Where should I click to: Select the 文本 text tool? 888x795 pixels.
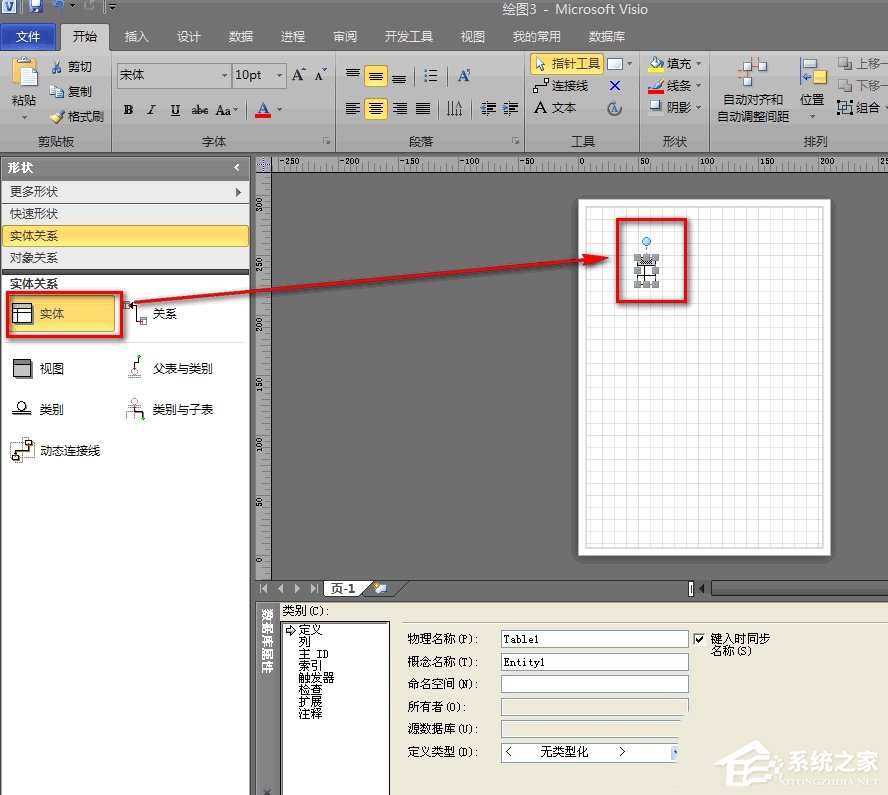coord(563,107)
